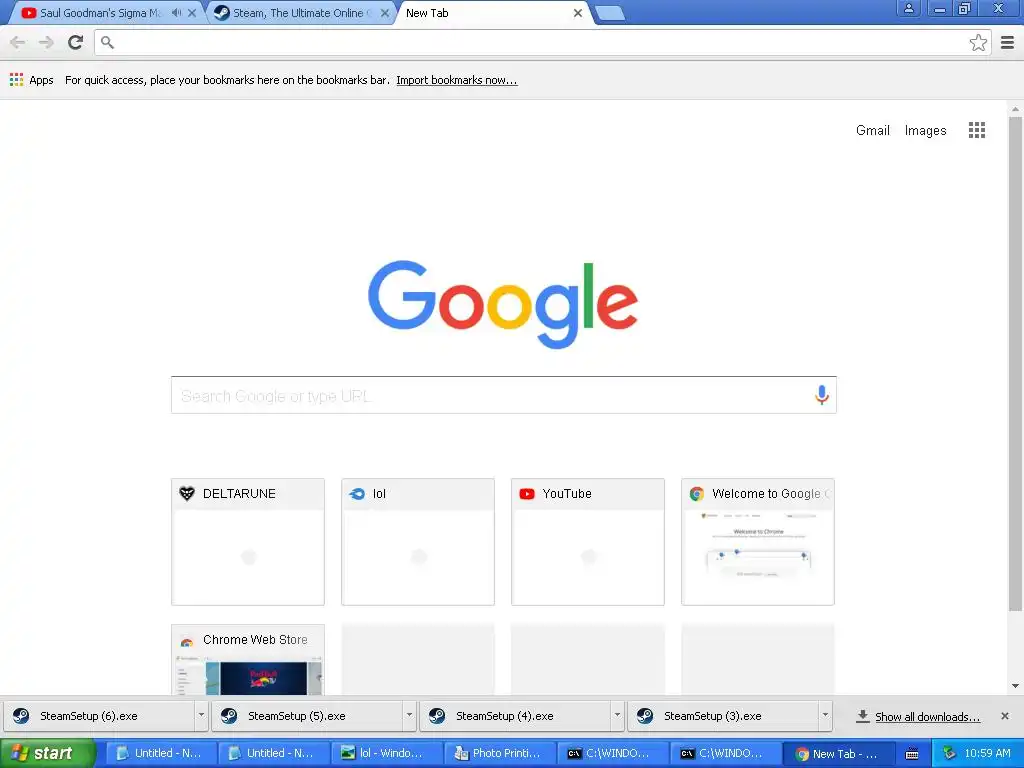1024x768 pixels.
Task: Click the page vertical scrollbar thumb
Action: coord(1015,364)
